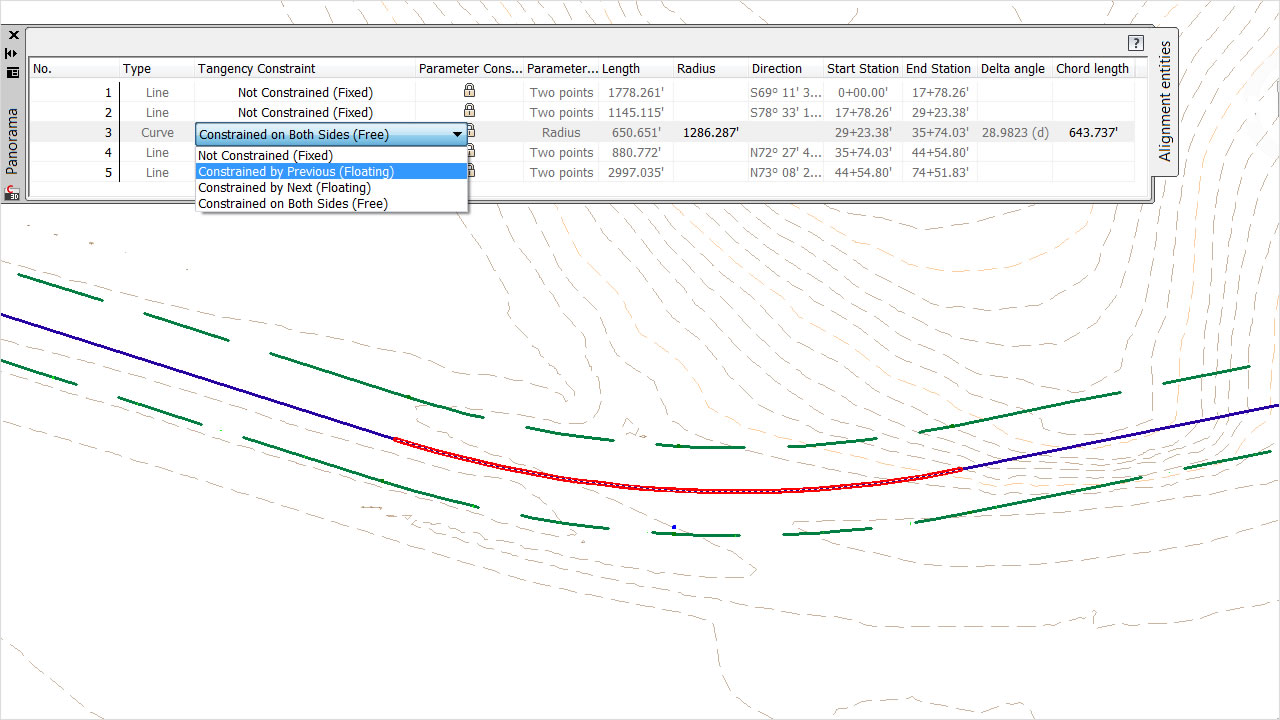Click the Direction column header
1280x720 pixels.
click(786, 69)
